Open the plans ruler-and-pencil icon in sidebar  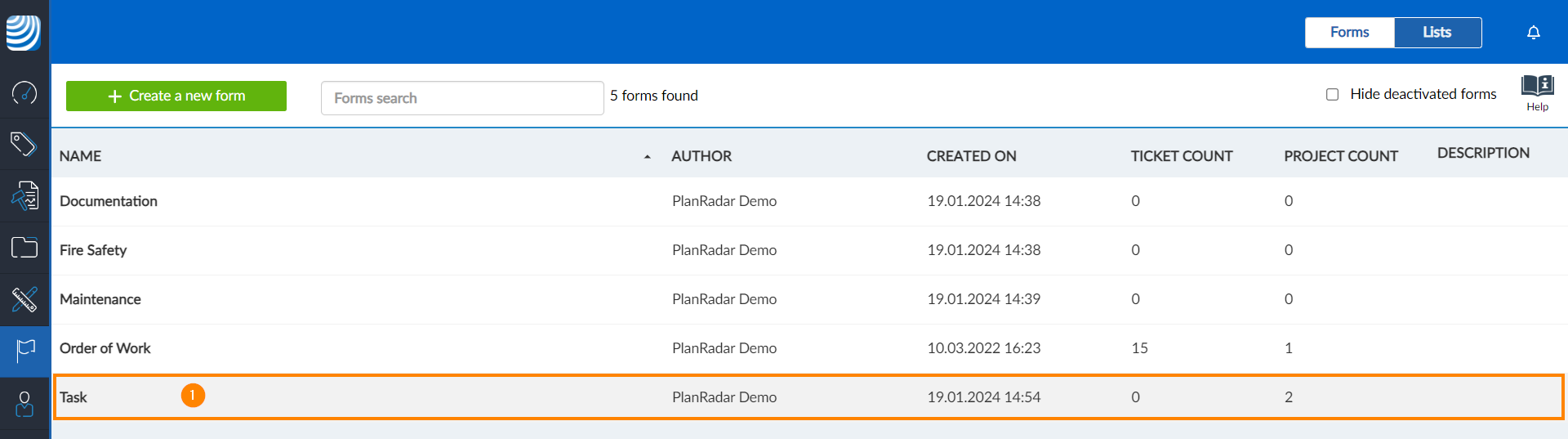(x=24, y=299)
